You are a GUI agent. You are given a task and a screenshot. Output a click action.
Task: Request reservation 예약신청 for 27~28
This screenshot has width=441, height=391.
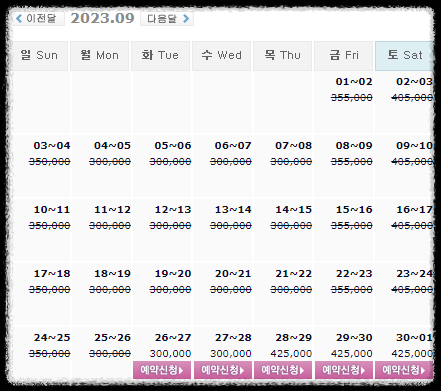coord(223,370)
